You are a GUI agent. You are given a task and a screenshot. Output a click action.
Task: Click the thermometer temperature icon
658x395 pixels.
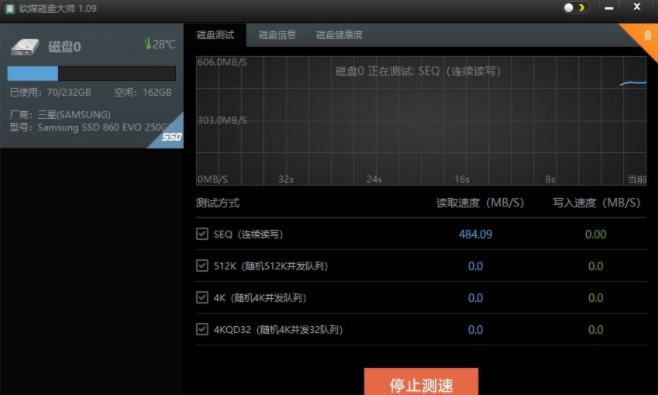point(148,43)
